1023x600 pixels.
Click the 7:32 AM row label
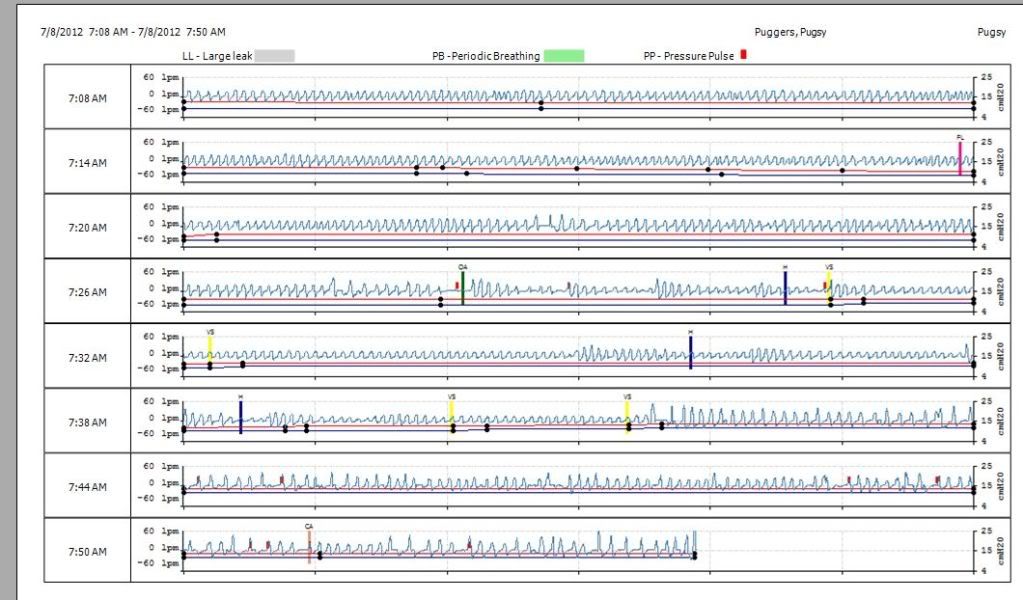[87, 357]
